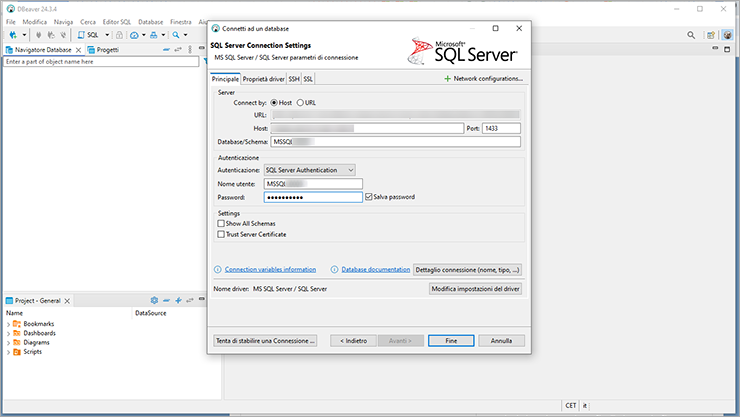
Task: Open the File menu
Action: point(10,22)
